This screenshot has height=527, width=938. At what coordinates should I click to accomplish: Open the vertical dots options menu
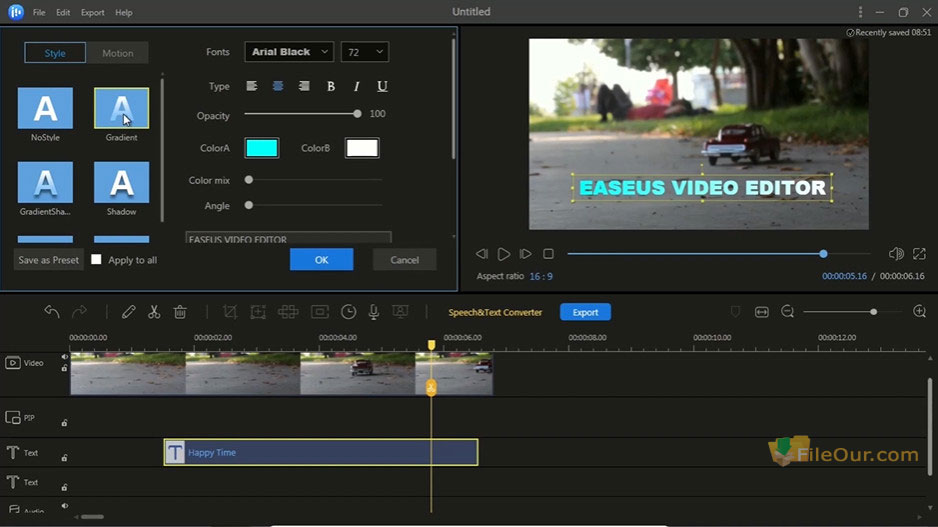pyautogui.click(x=860, y=12)
